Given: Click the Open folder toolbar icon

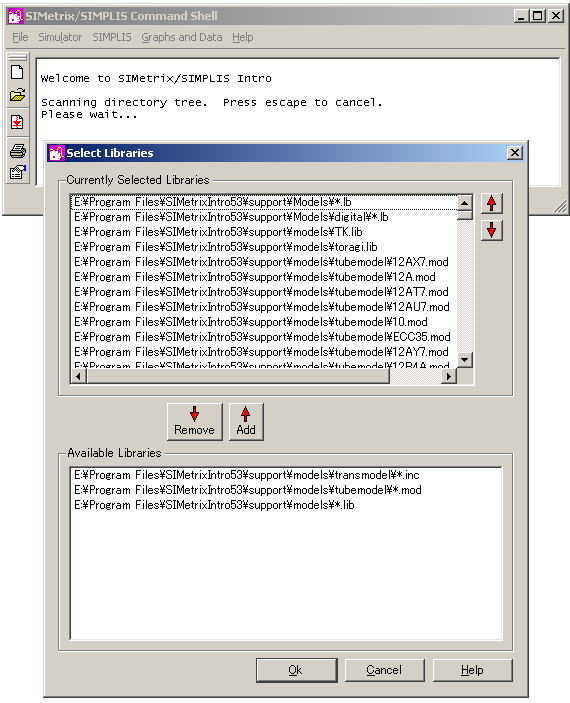Looking at the screenshot, I should click(17, 95).
